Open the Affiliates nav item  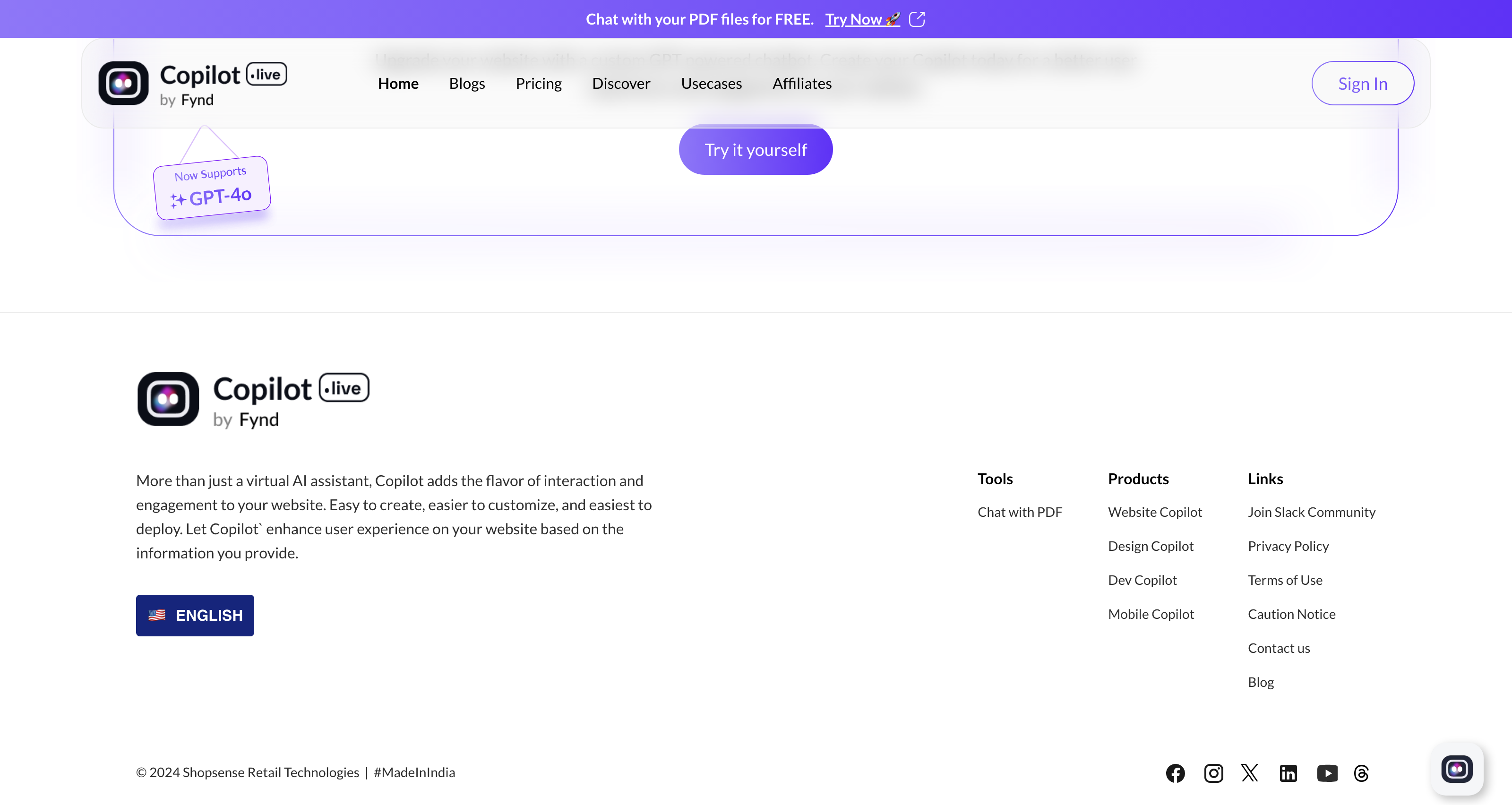coord(802,83)
